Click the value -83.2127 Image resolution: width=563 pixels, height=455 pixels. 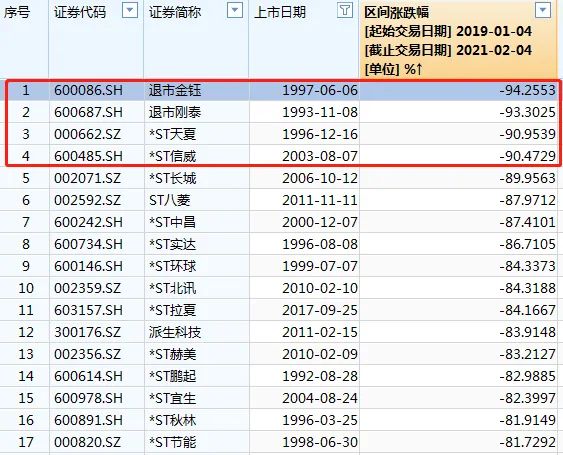coord(527,354)
